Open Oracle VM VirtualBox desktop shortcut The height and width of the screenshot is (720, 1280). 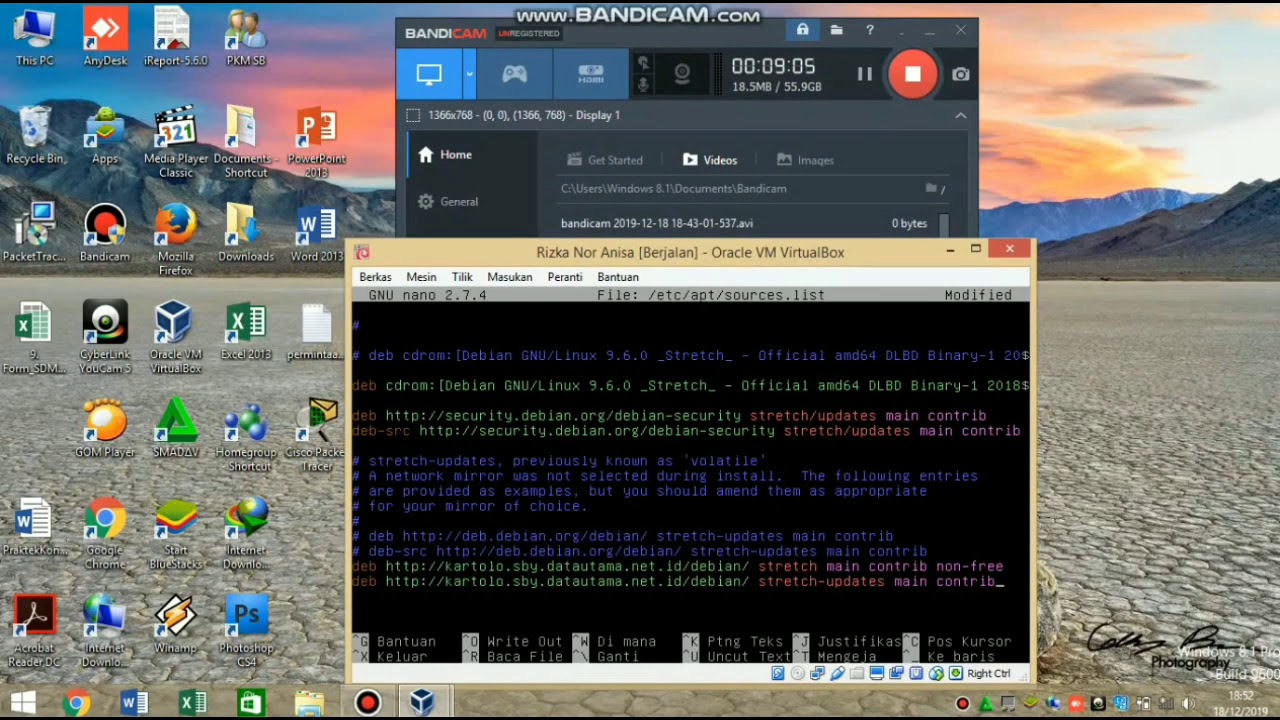coord(176,338)
